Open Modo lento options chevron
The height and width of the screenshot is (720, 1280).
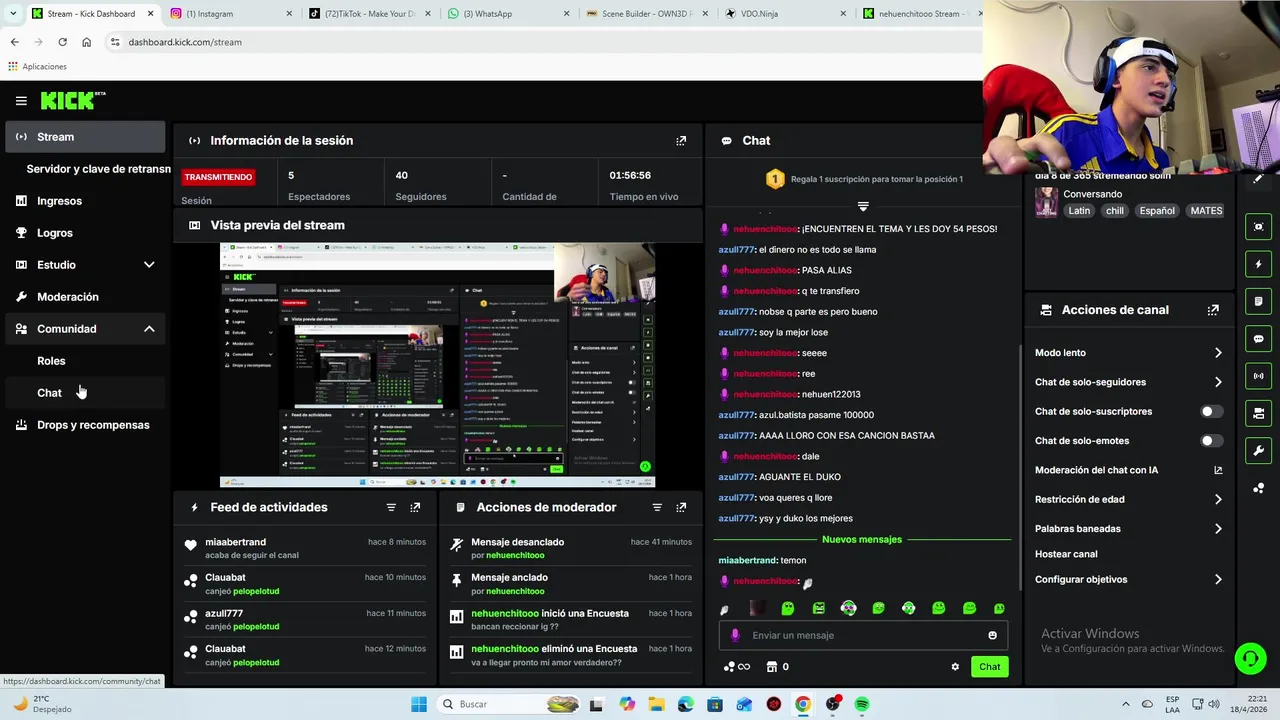tap(1218, 353)
